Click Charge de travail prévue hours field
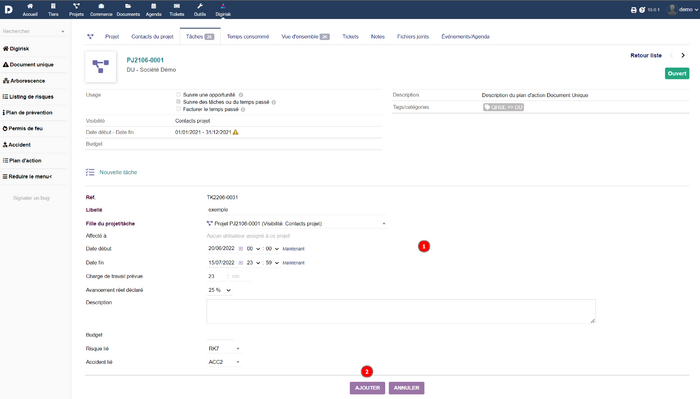The image size is (700, 399). coord(217,277)
